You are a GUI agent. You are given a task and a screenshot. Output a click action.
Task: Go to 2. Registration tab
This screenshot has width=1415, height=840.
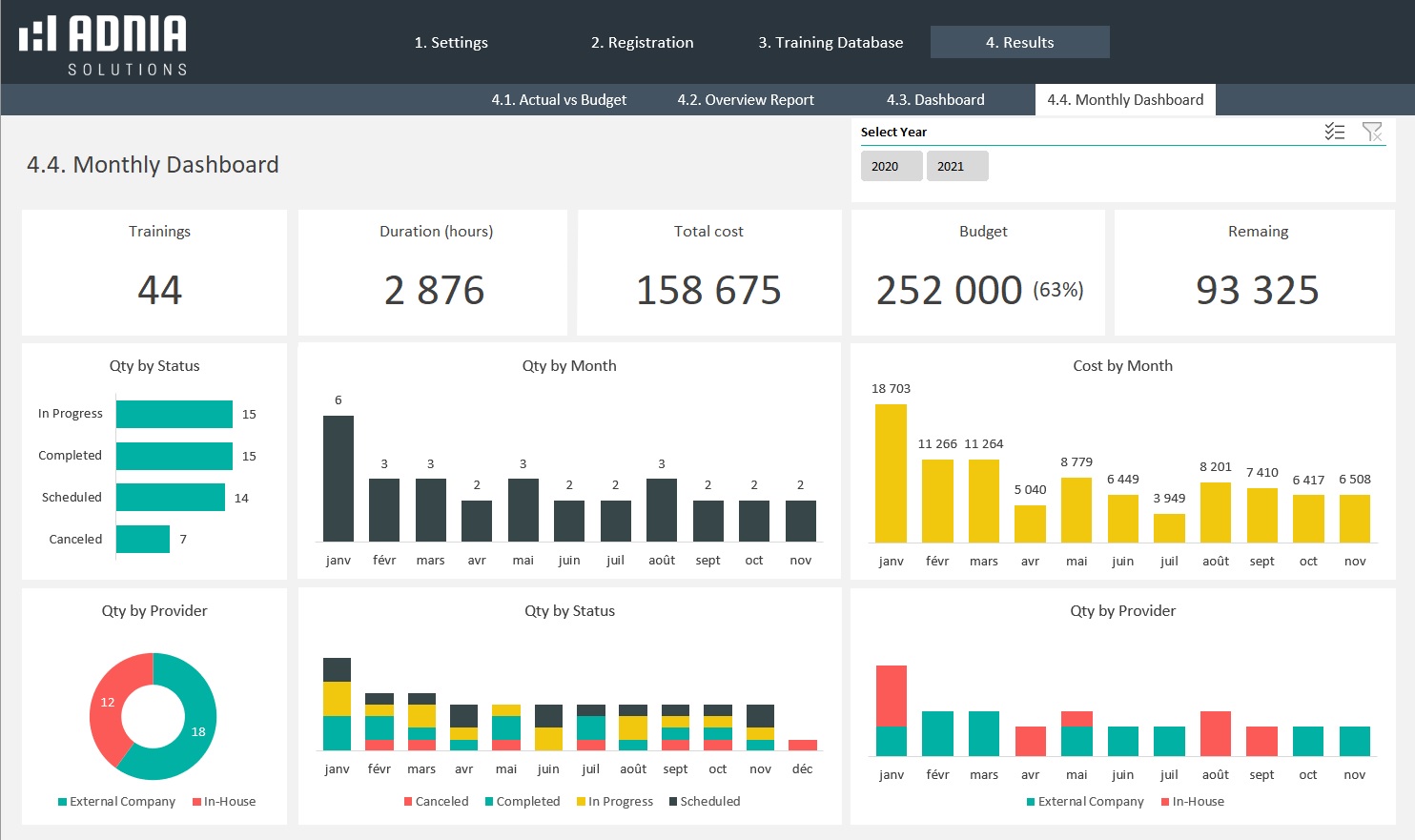coord(642,43)
